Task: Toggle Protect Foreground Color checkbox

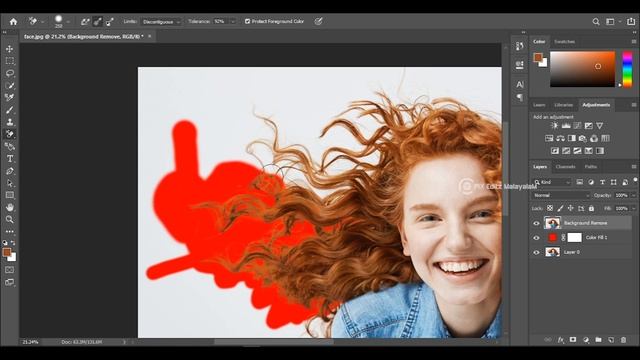Action: point(247,21)
